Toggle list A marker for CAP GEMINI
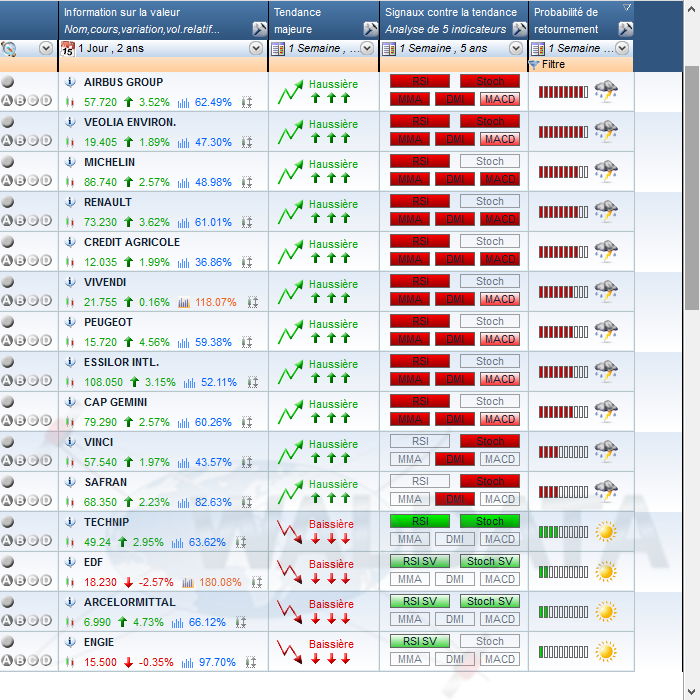 (7, 421)
